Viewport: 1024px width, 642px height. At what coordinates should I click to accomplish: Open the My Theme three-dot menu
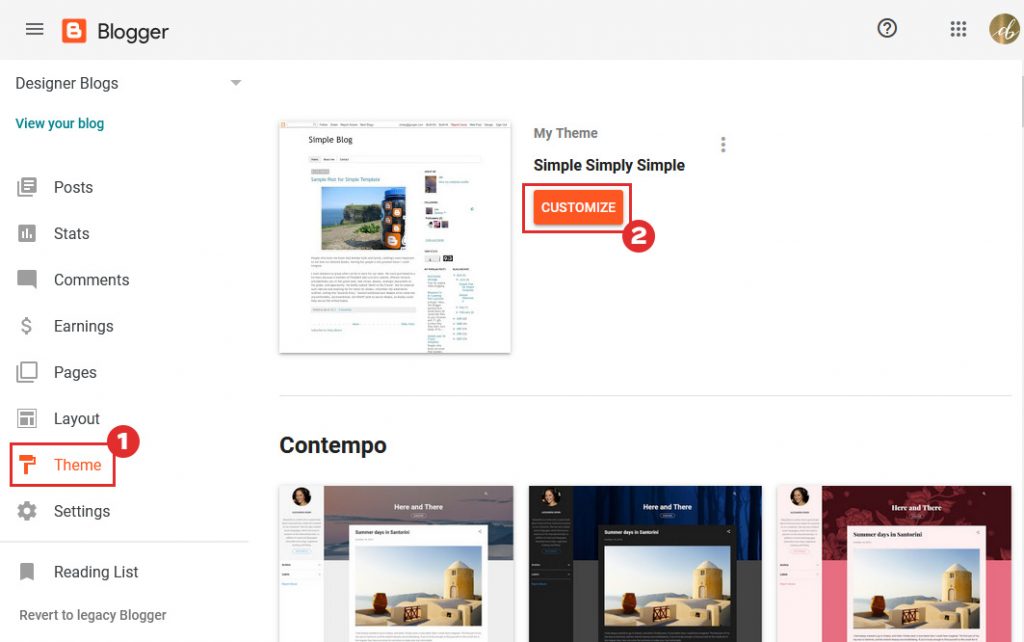click(x=723, y=144)
